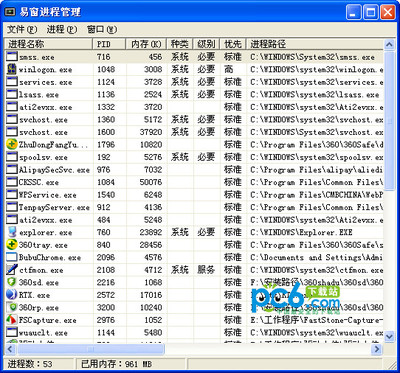Select the ctfmon.exe pen icon
400x373 pixels.
click(12, 270)
